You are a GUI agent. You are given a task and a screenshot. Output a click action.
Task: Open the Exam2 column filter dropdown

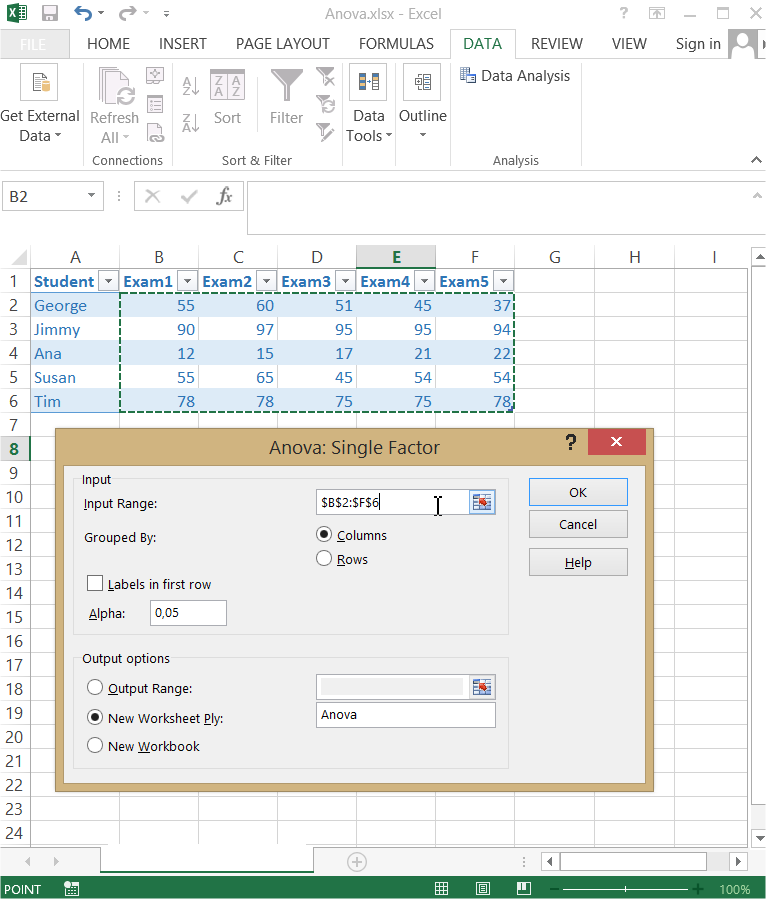click(x=267, y=282)
